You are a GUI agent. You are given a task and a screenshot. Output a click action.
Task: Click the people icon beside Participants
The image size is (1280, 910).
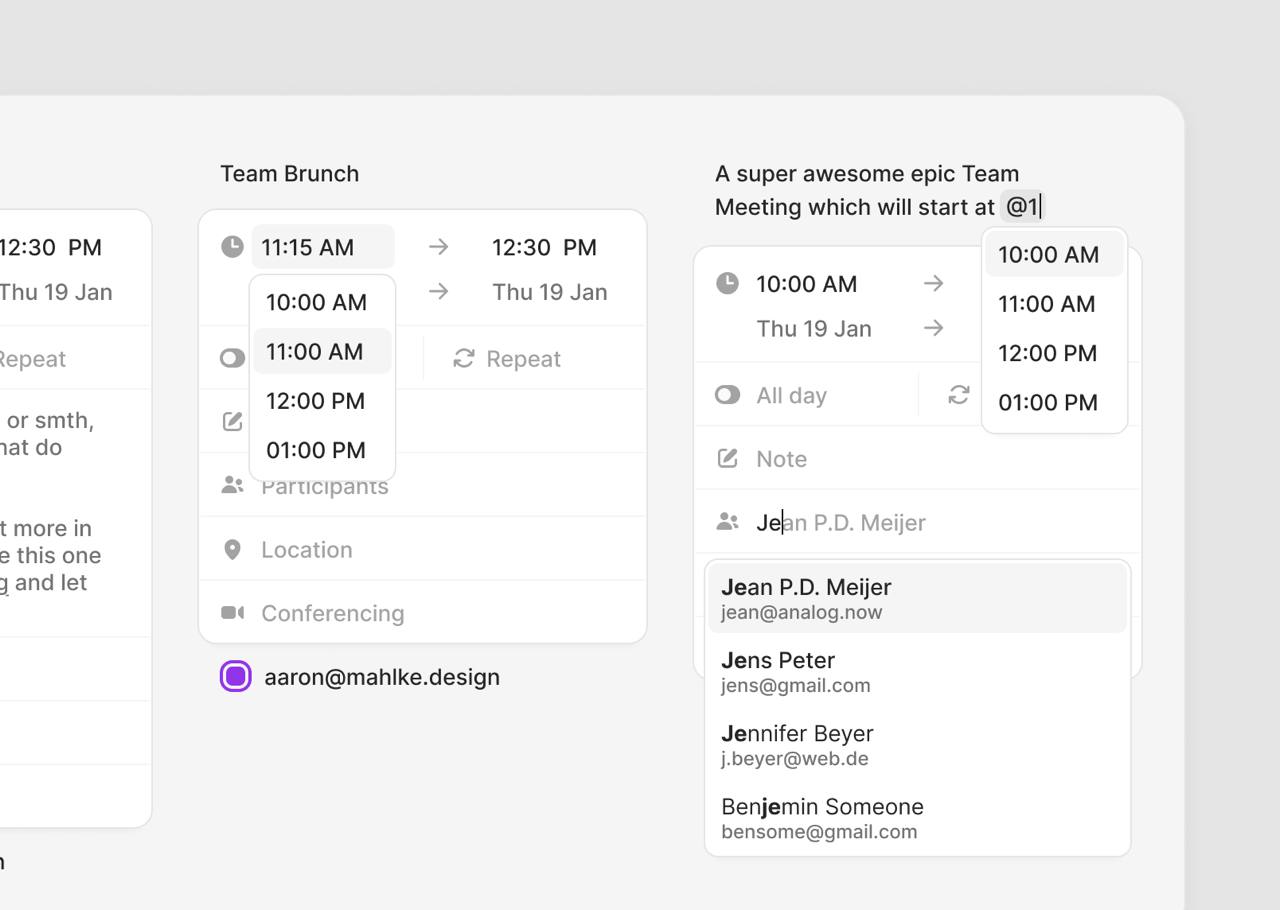[232, 485]
